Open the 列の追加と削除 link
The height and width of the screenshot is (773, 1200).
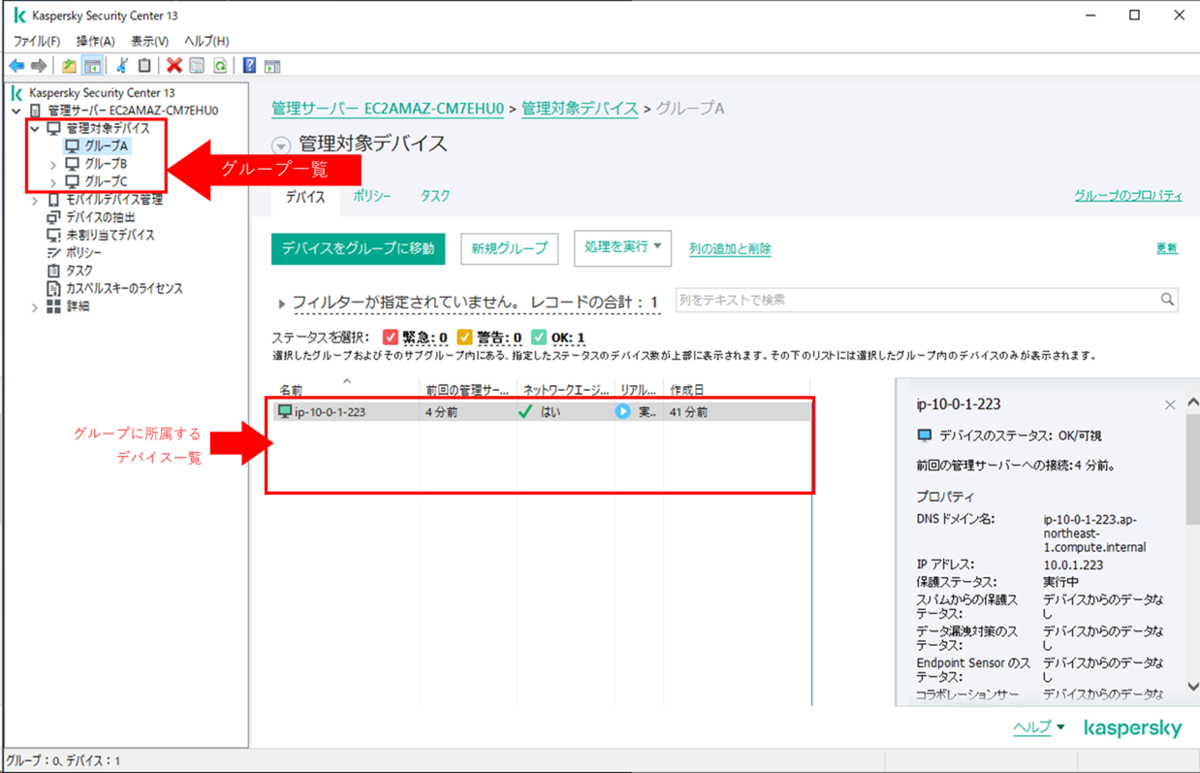point(730,249)
